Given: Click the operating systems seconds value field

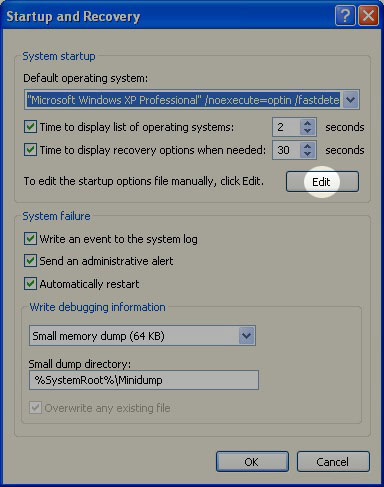Looking at the screenshot, I should (x=287, y=127).
